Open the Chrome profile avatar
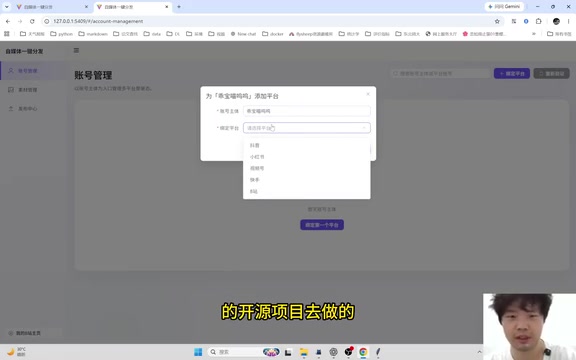576x360 pixels. click(x=556, y=21)
